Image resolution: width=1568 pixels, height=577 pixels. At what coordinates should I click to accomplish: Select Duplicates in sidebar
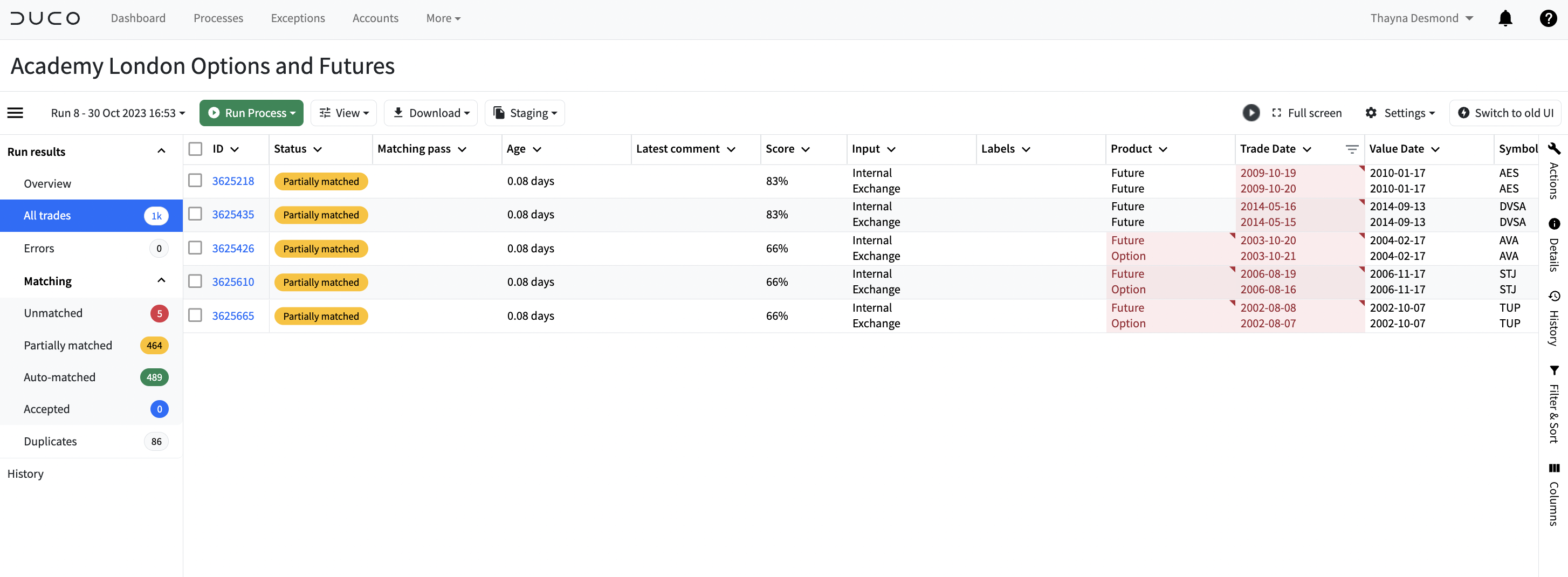click(91, 441)
